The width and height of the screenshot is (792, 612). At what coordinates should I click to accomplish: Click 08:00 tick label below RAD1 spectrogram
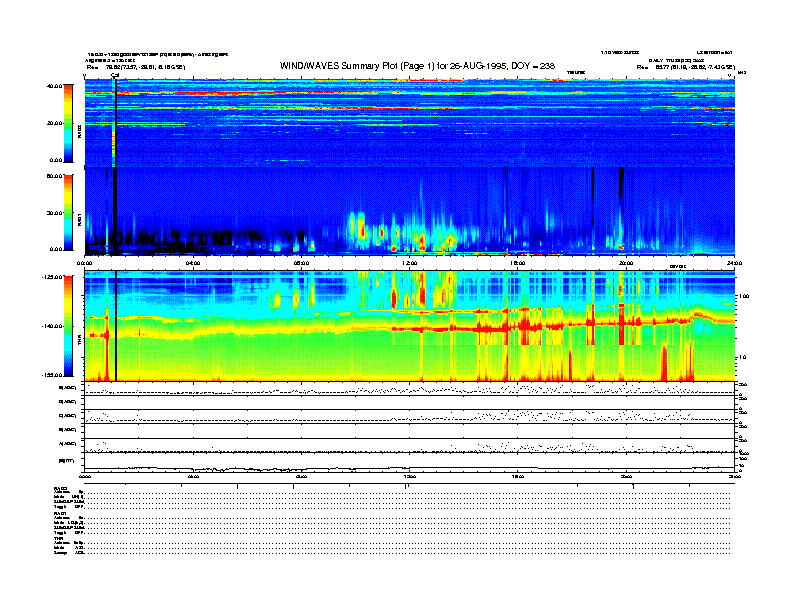coord(301,263)
